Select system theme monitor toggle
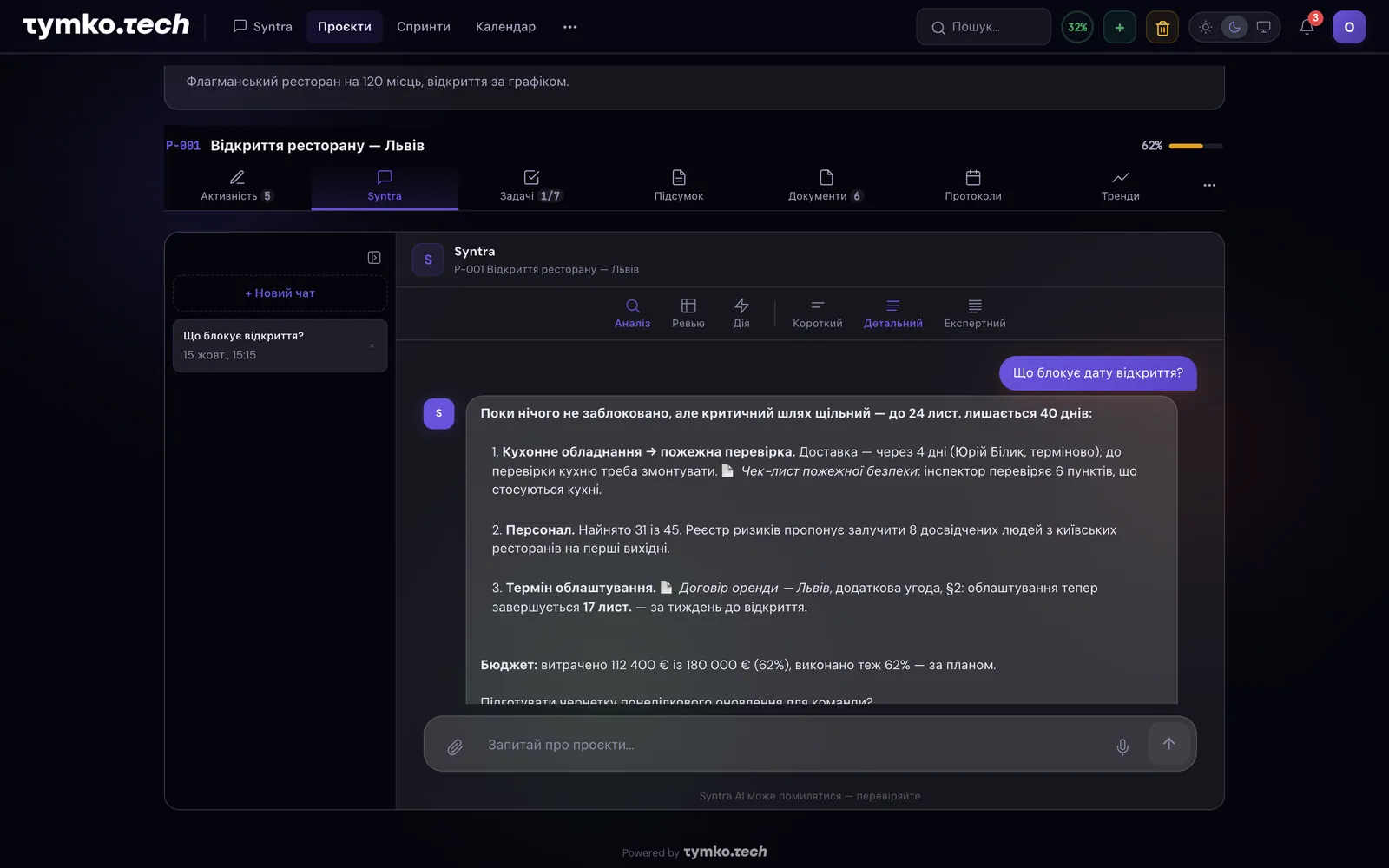The height and width of the screenshot is (868, 1389). 1264,27
